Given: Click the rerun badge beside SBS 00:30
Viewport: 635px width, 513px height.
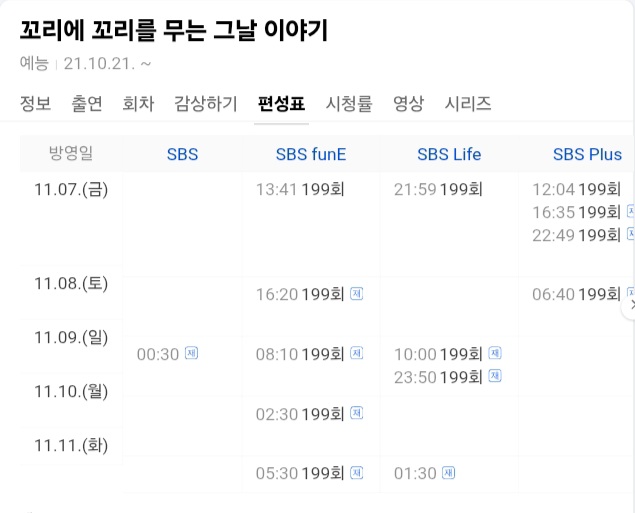Looking at the screenshot, I should 192,353.
